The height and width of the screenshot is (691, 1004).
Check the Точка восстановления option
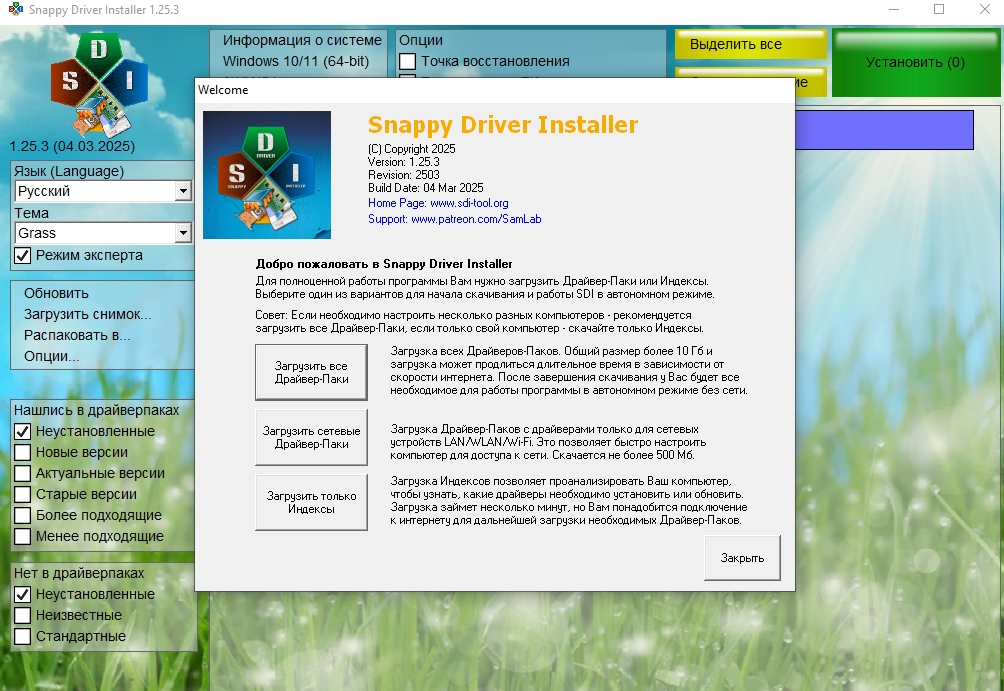pos(408,62)
